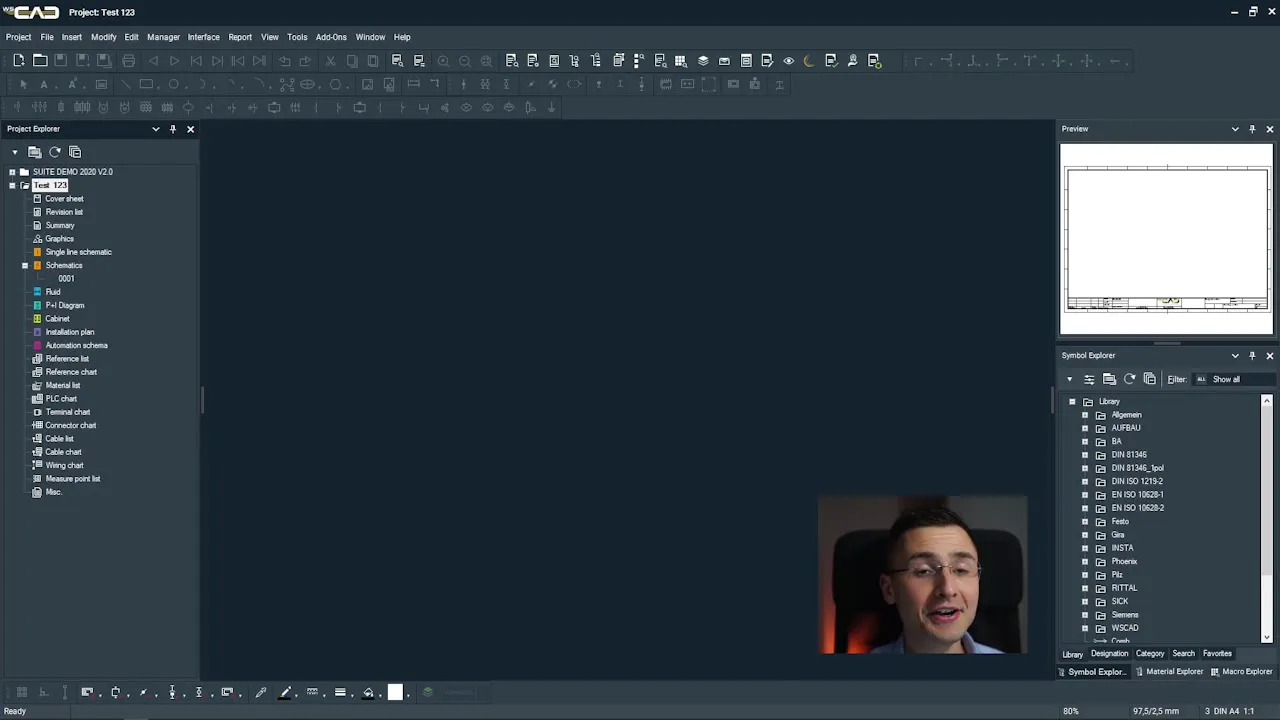
Task: Click the person badge toolbar icon
Action: click(852, 61)
